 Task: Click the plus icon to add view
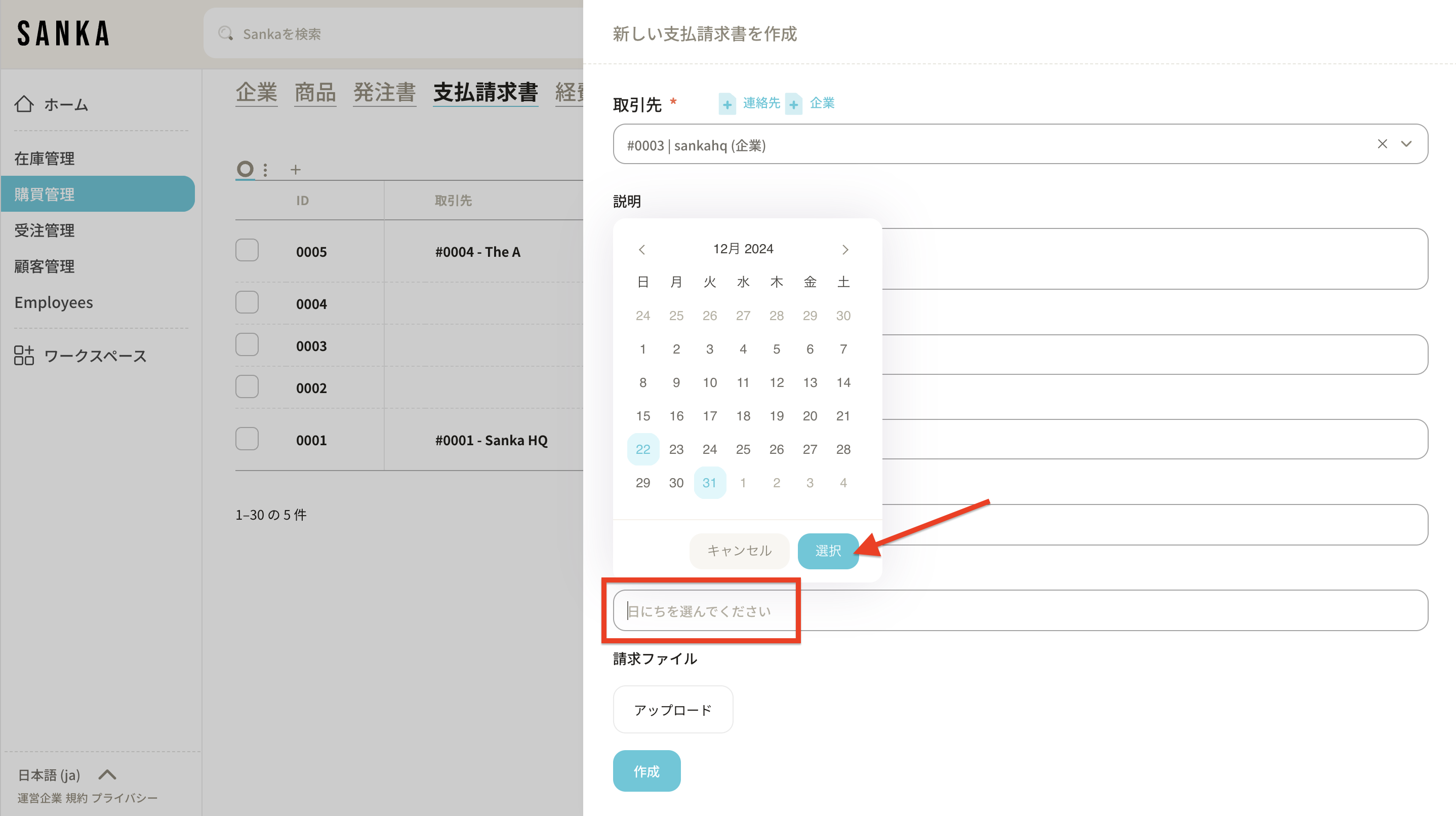pos(295,170)
